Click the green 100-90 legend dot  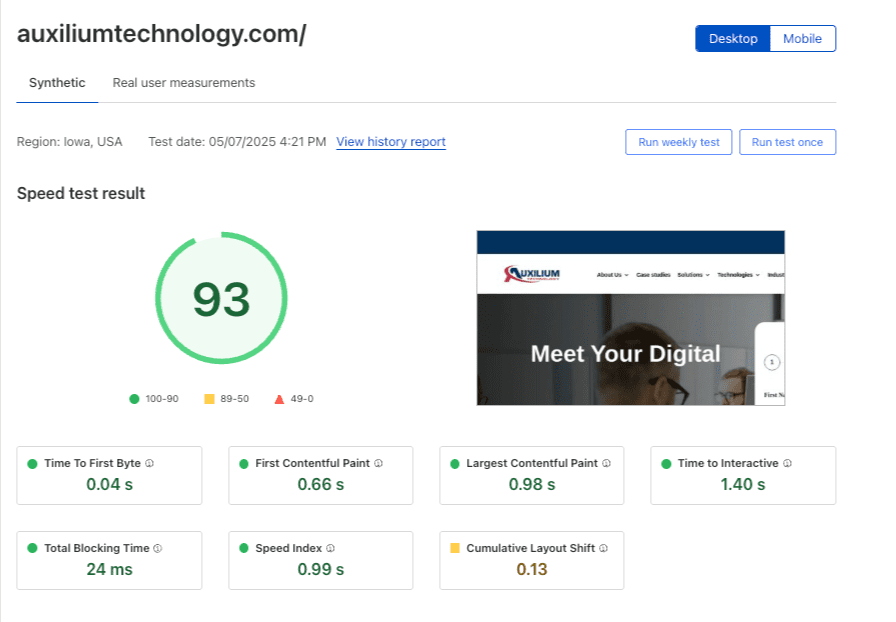coord(135,398)
